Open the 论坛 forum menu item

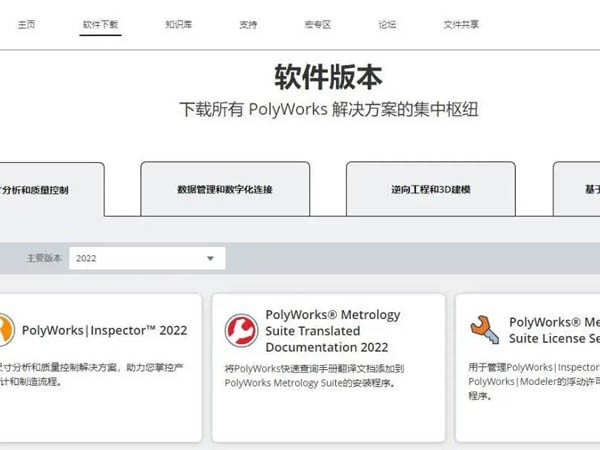pyautogui.click(x=387, y=24)
